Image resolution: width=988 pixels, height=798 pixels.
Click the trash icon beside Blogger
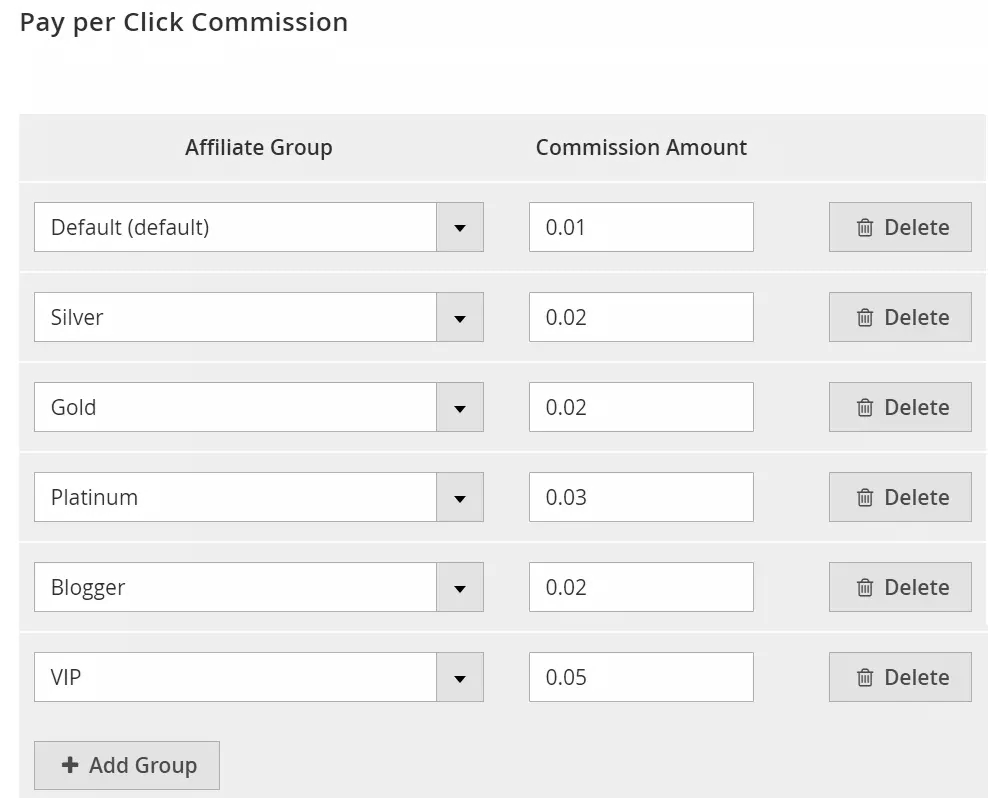[864, 587]
